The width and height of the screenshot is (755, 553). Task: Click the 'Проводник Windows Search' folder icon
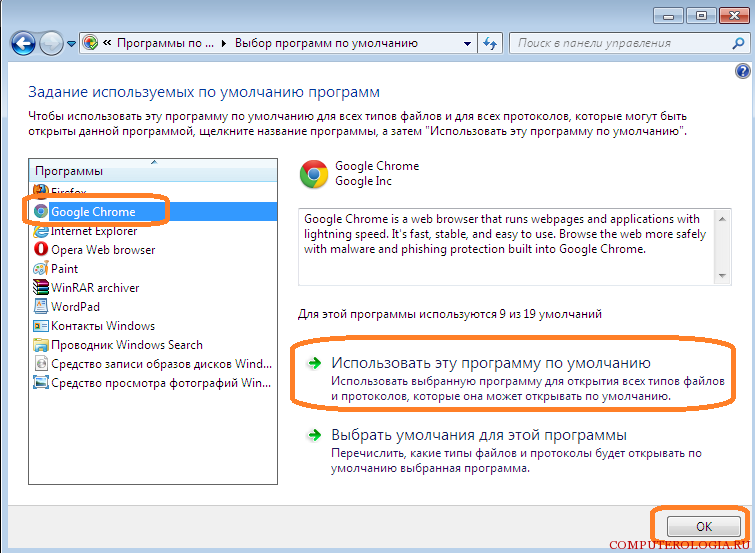41,345
